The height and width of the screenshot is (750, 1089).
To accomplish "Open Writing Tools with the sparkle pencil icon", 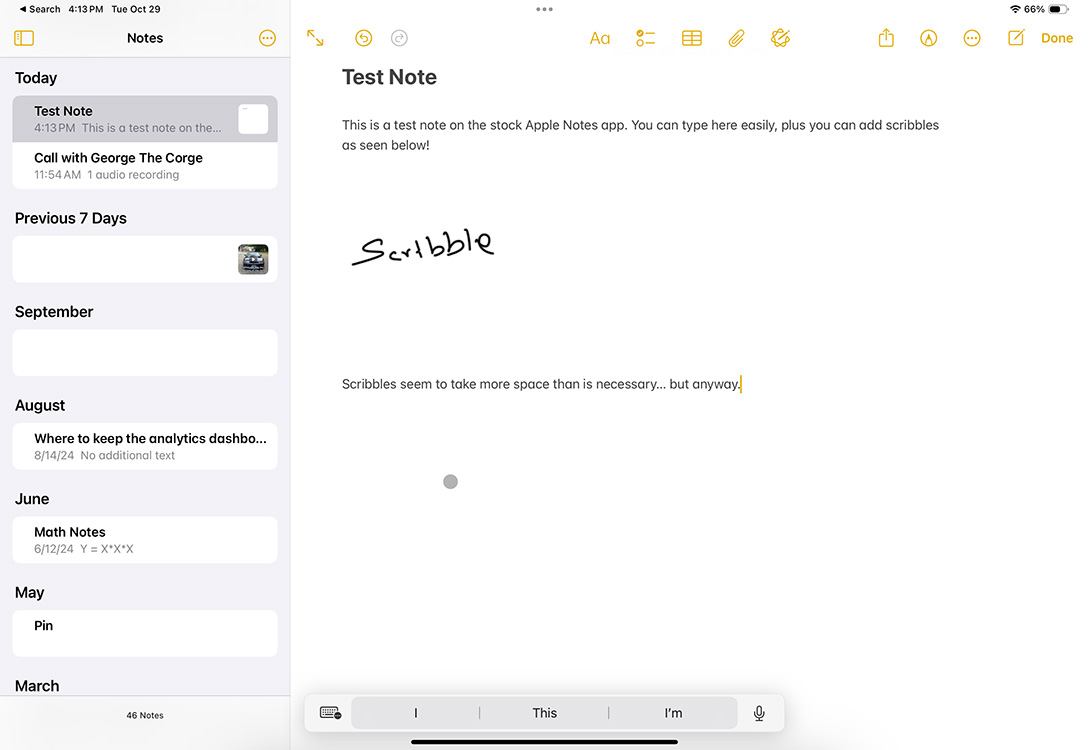I will click(781, 37).
